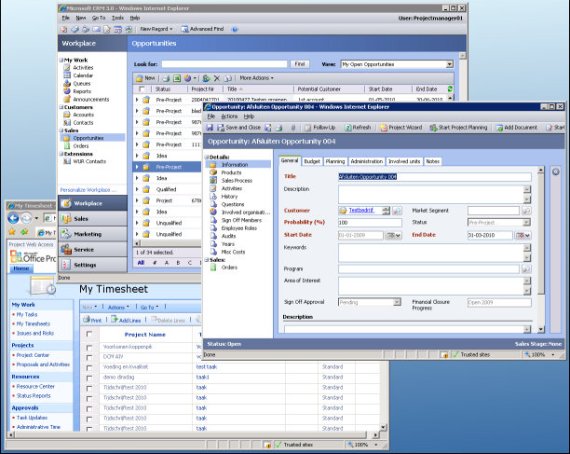Viewport: 570px width, 454px height.
Task: Open History in Opportunity details tree
Action: click(x=229, y=197)
